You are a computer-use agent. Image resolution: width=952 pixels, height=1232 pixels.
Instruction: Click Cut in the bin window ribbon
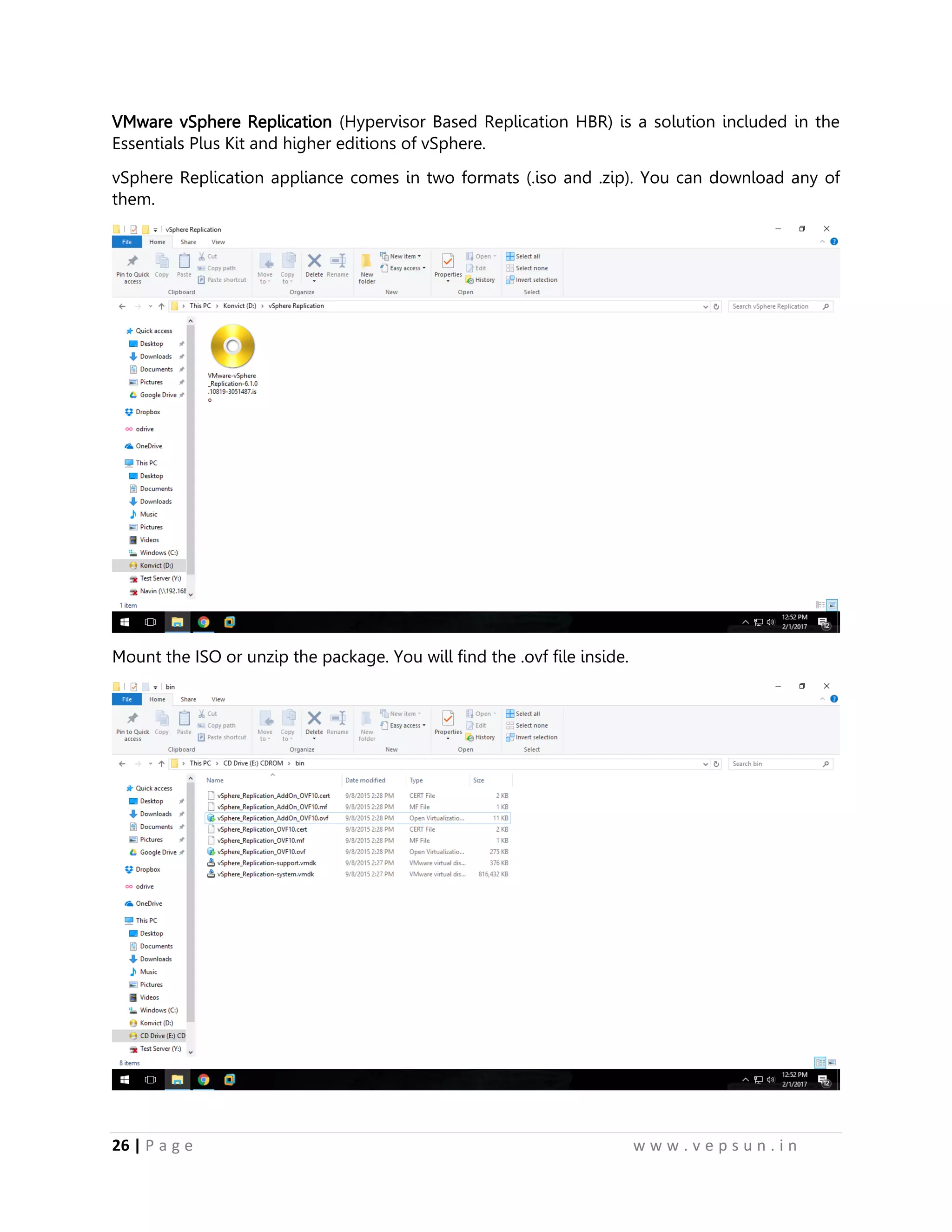[207, 714]
